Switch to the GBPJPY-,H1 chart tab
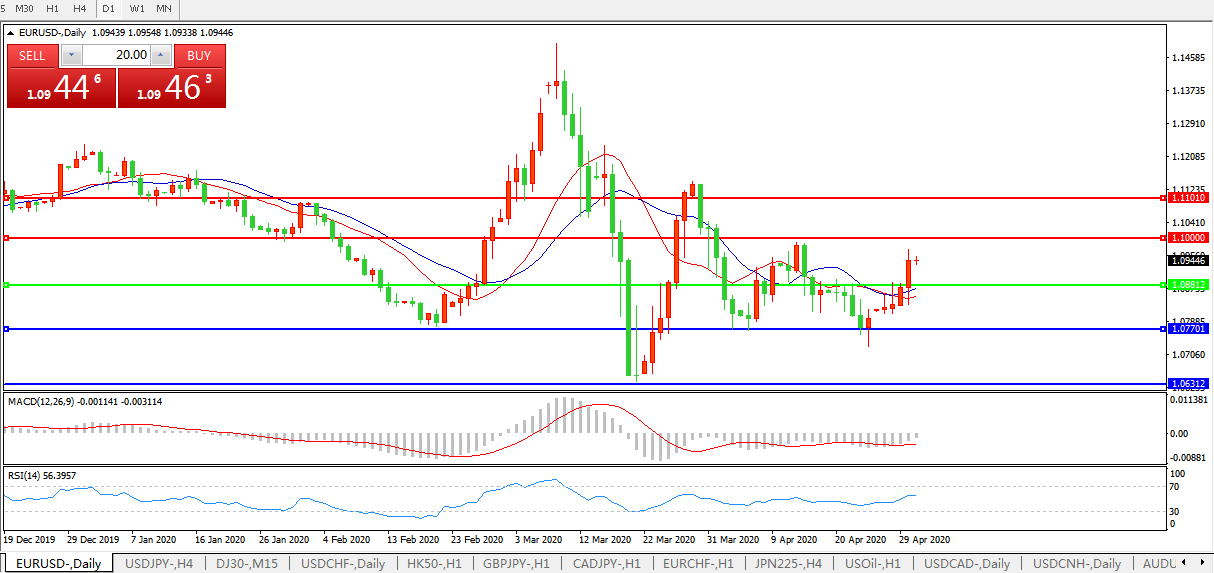The image size is (1214, 573). 515,563
